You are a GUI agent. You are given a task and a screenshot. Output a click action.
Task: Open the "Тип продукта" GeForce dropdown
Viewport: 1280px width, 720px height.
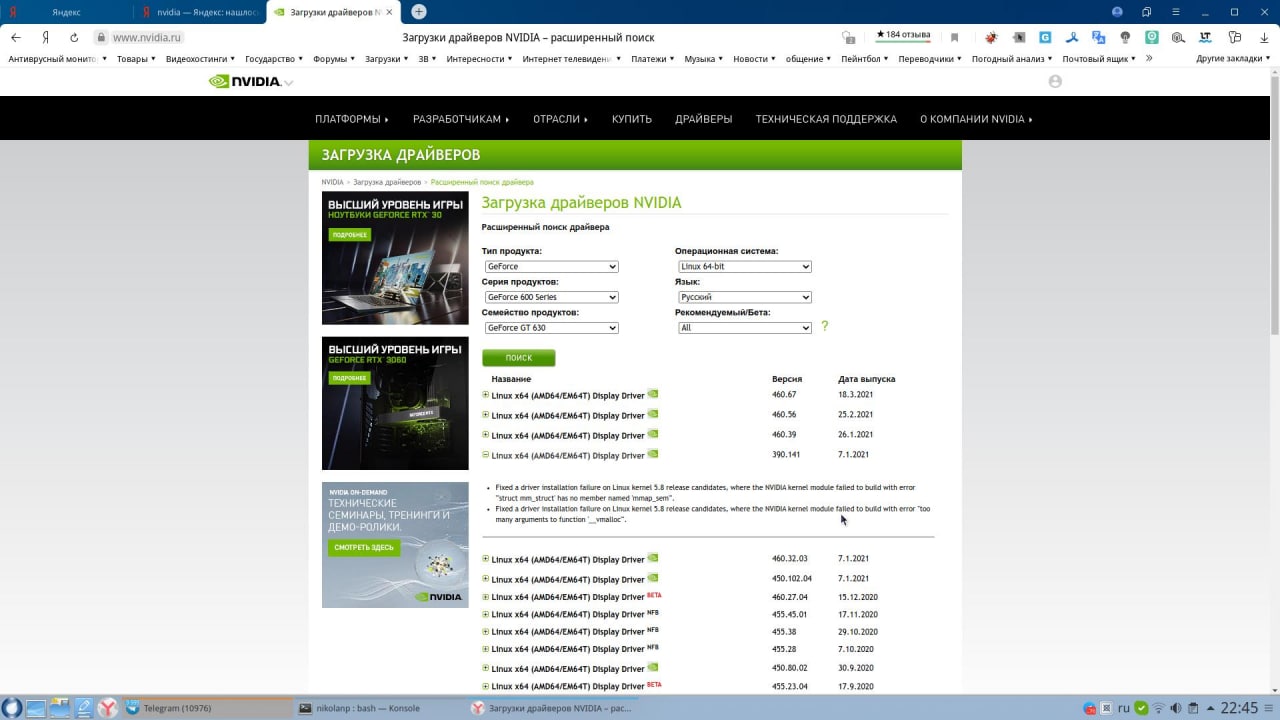(551, 267)
